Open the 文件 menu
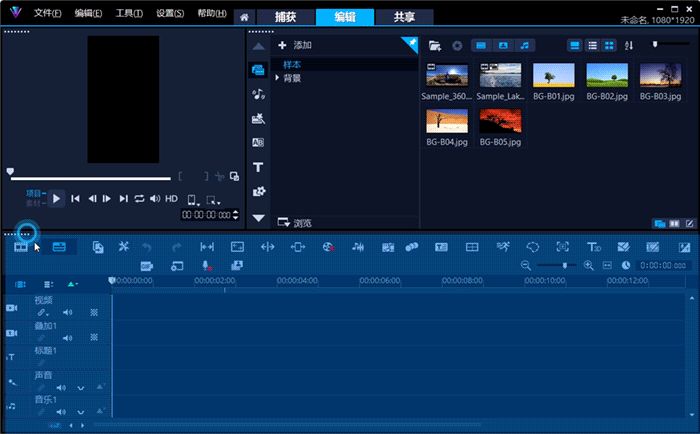The width and height of the screenshot is (700, 434). click(47, 13)
